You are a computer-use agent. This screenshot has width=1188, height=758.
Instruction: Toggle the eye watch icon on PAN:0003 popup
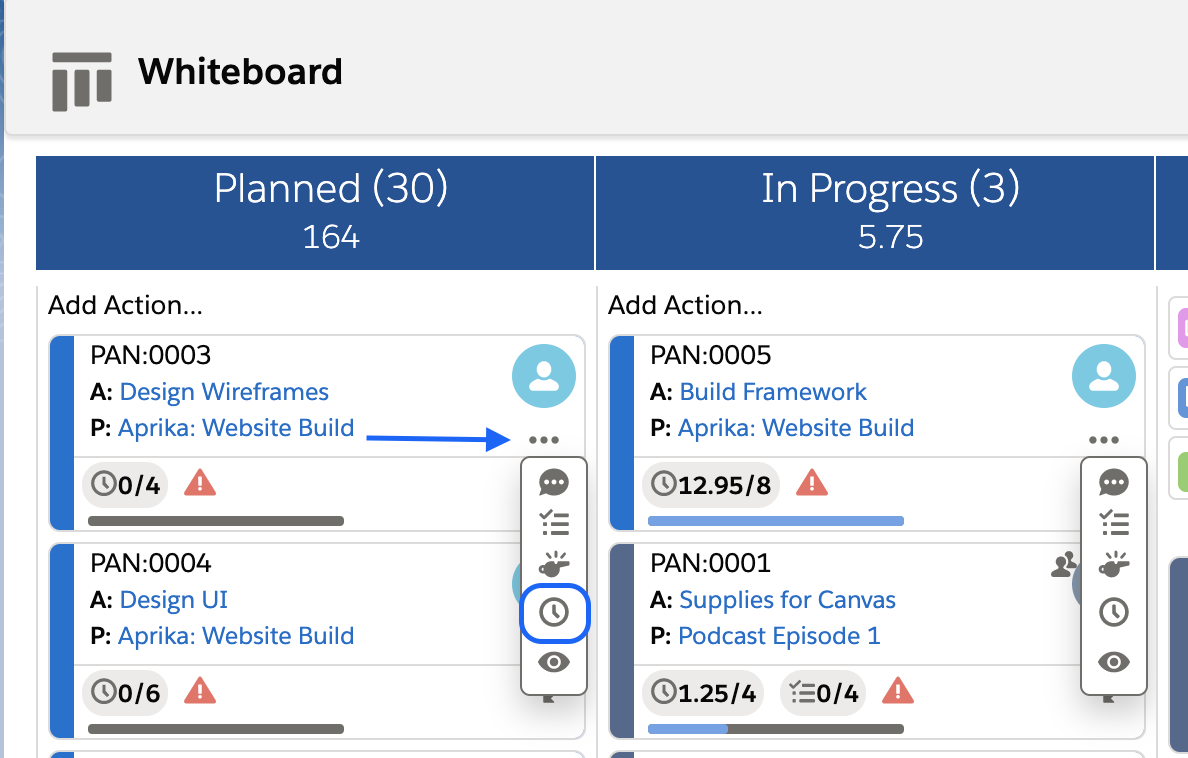coord(554,661)
